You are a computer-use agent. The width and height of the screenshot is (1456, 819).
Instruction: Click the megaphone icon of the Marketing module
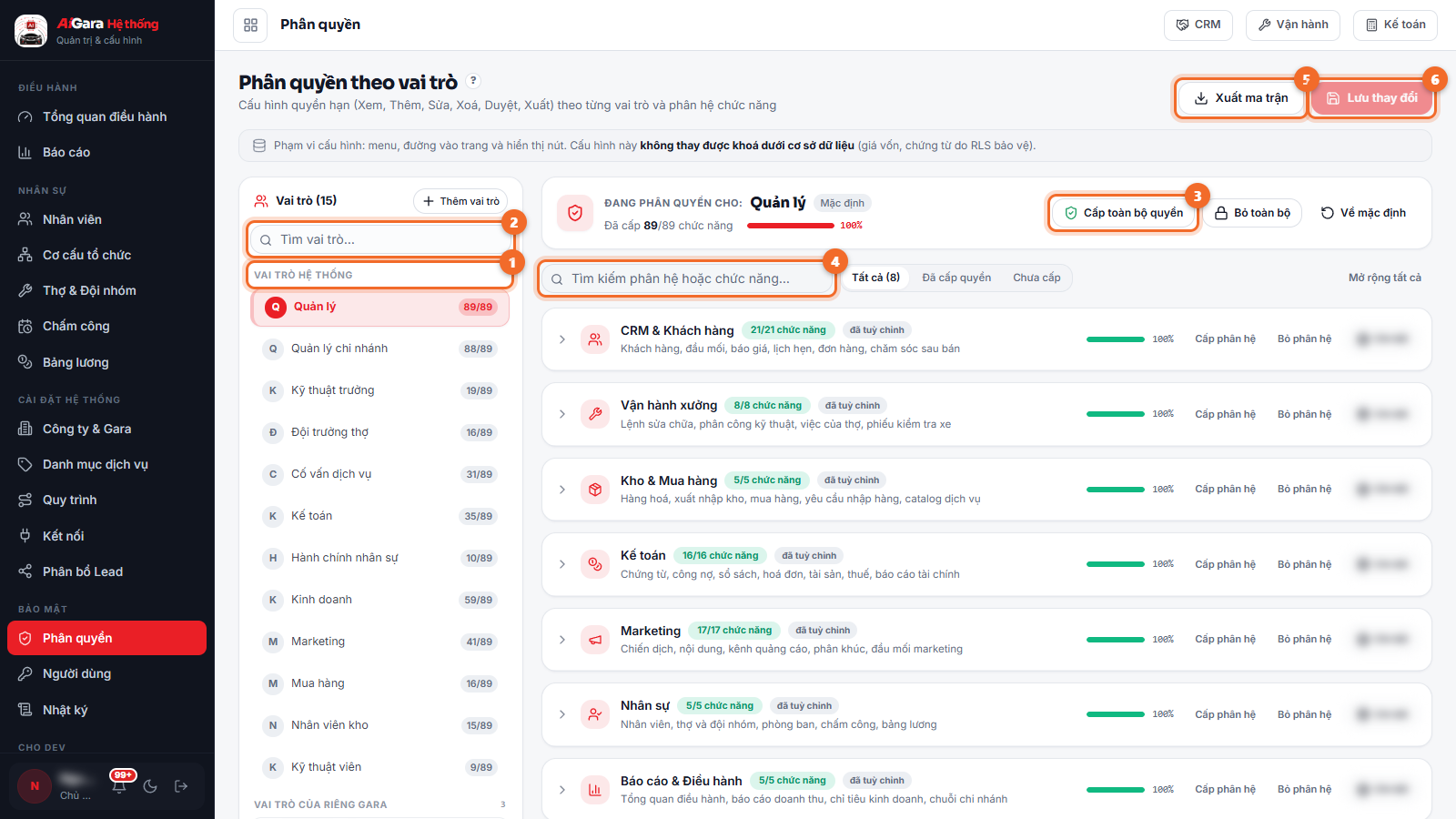tap(595, 640)
